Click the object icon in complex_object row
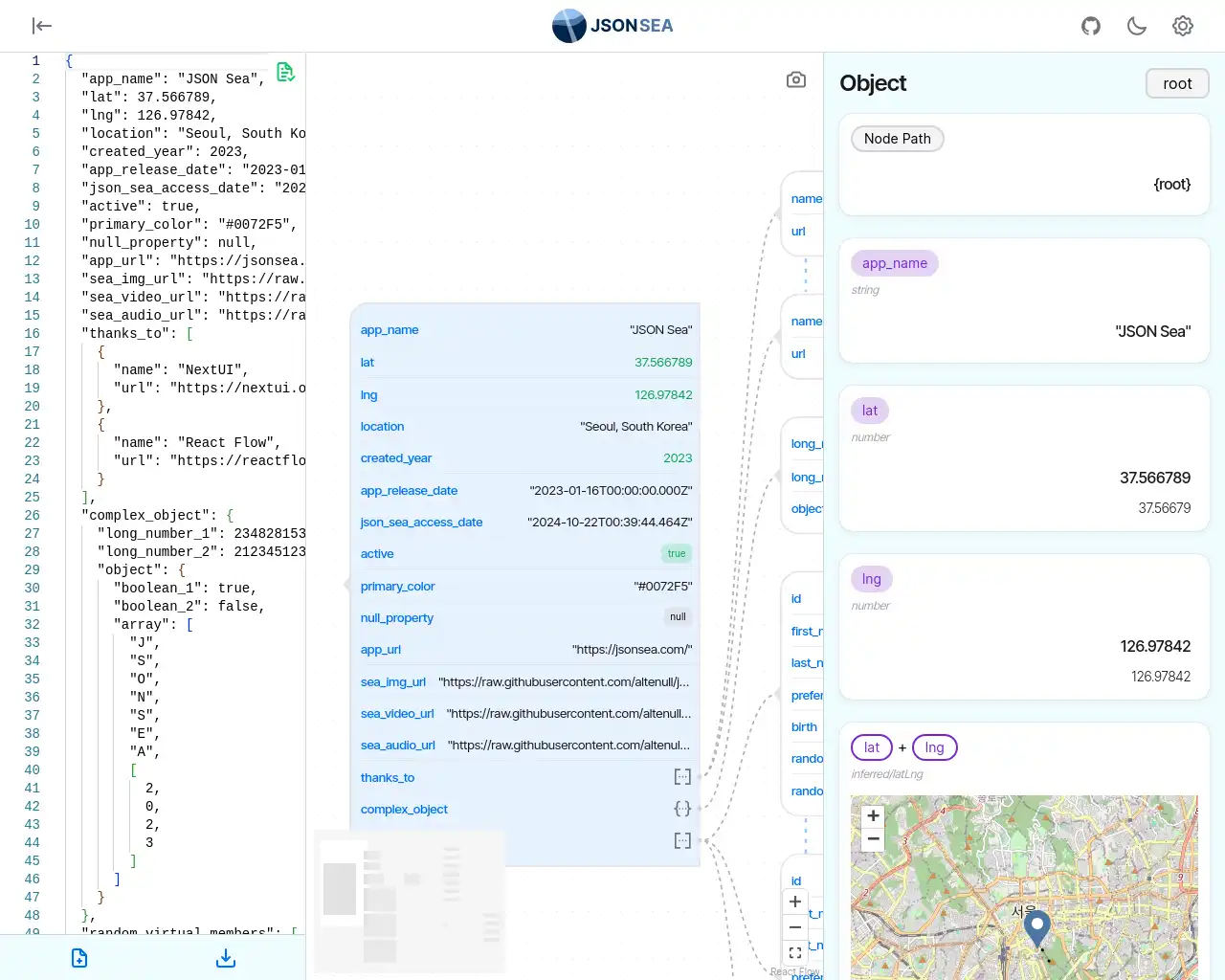Viewport: 1225px width, 980px height. [682, 809]
